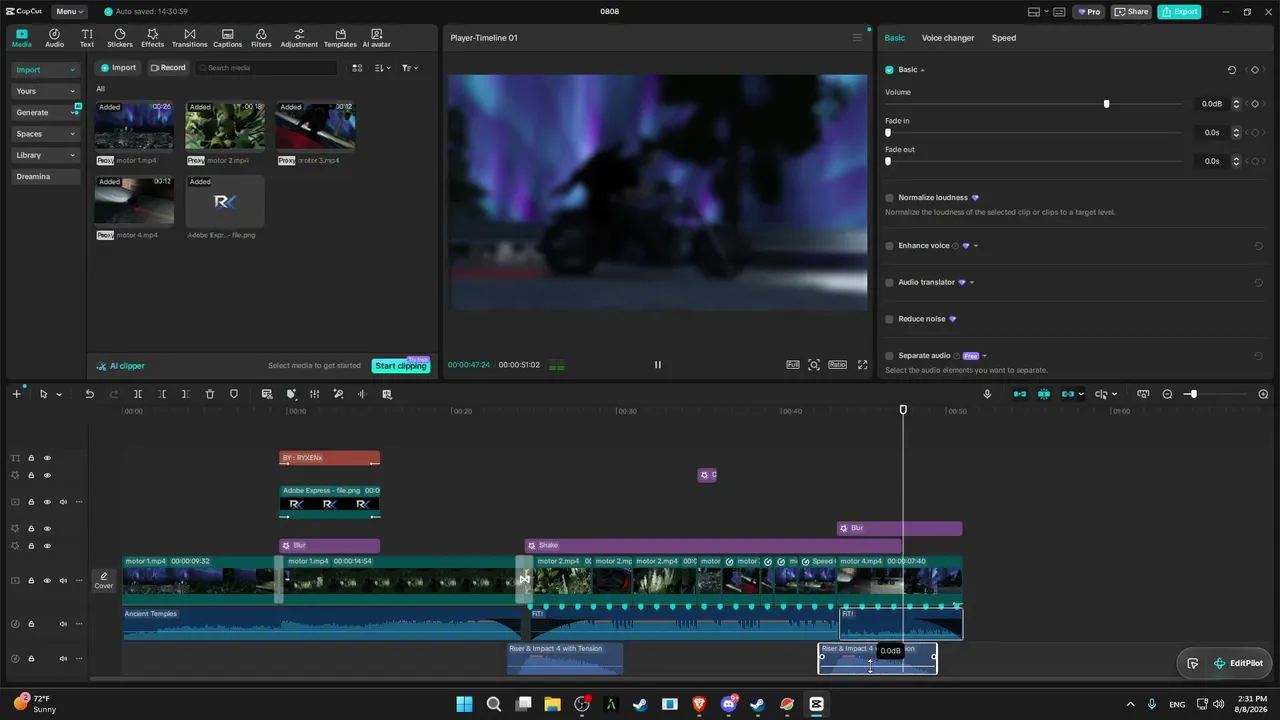Enable the Enhance voice checkbox
This screenshot has width=1280, height=720.
tap(889, 246)
